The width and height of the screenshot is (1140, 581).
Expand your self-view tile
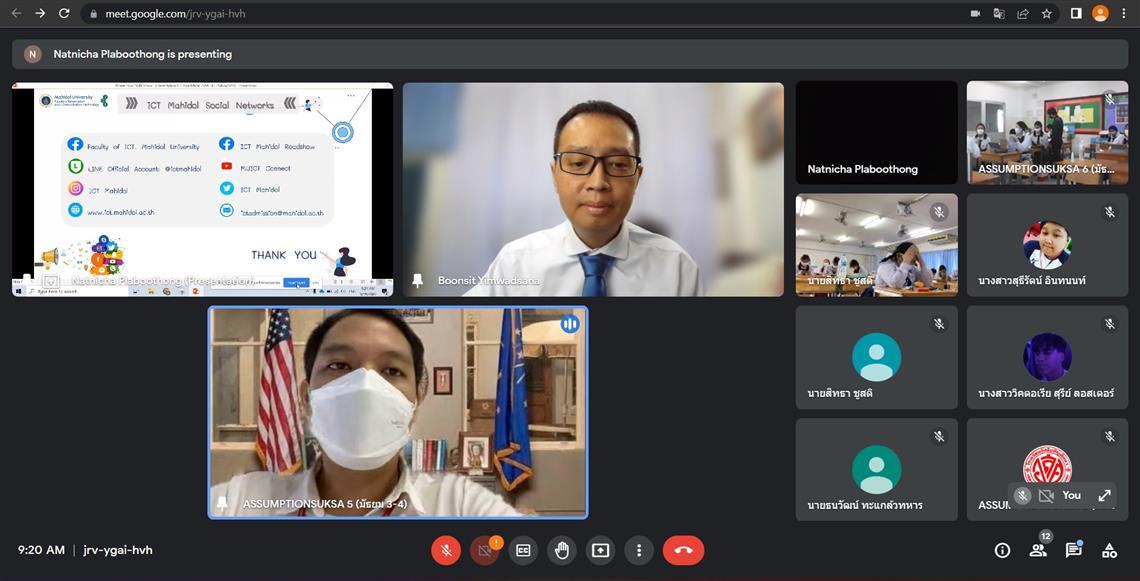click(x=1104, y=495)
